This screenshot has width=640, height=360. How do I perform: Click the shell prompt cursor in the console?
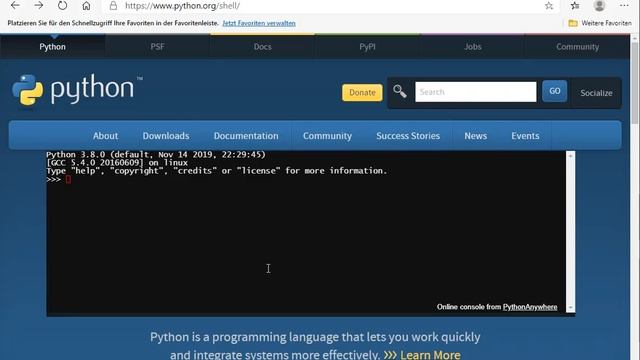tap(68, 179)
